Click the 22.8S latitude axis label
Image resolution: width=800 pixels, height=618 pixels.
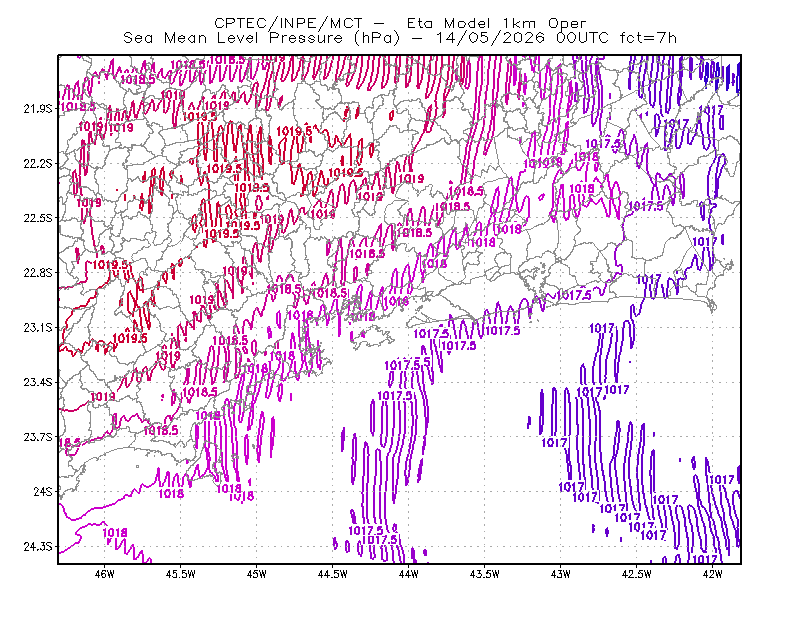(x=38, y=273)
